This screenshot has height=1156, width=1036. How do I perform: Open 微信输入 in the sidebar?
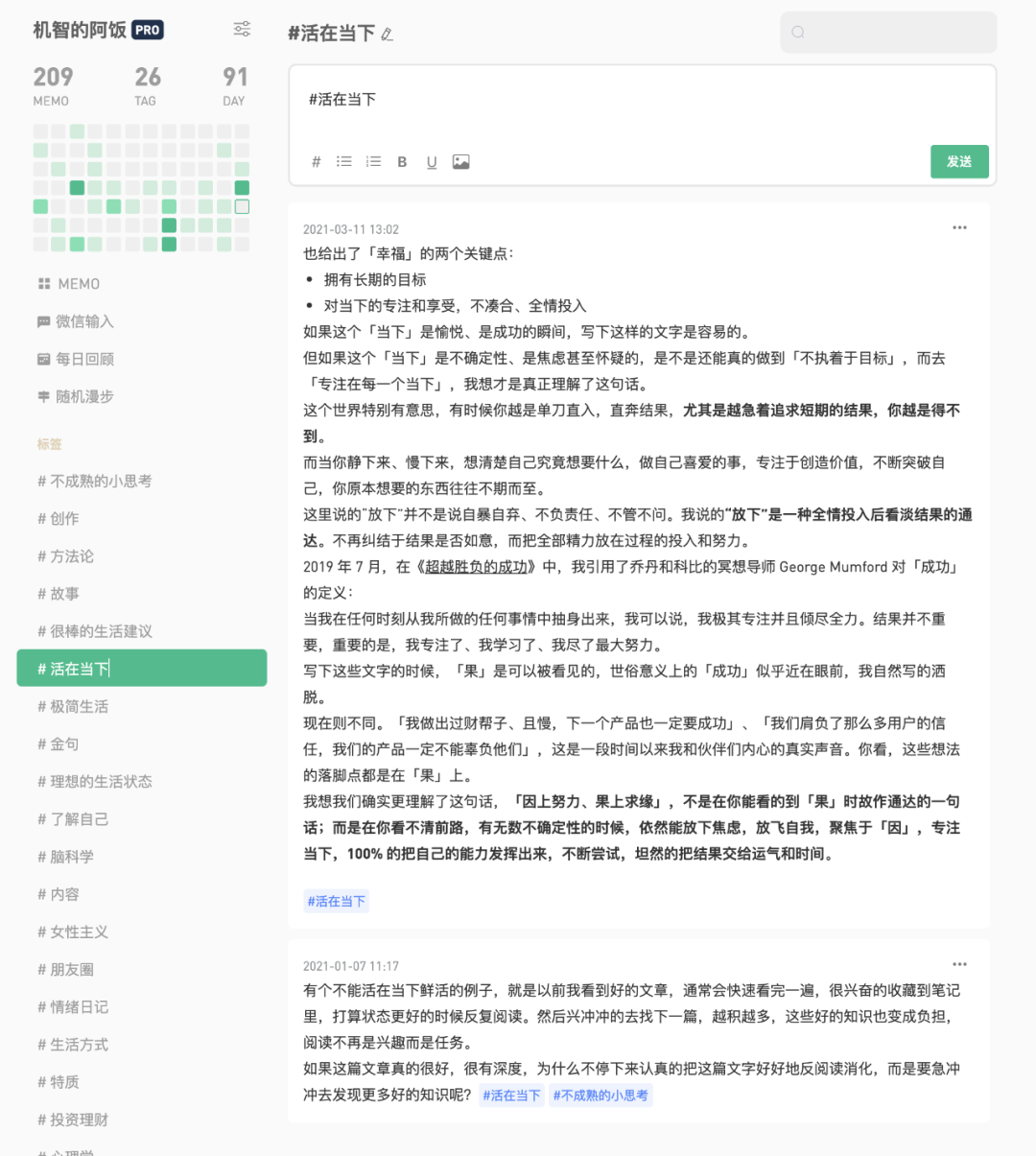pos(75,321)
